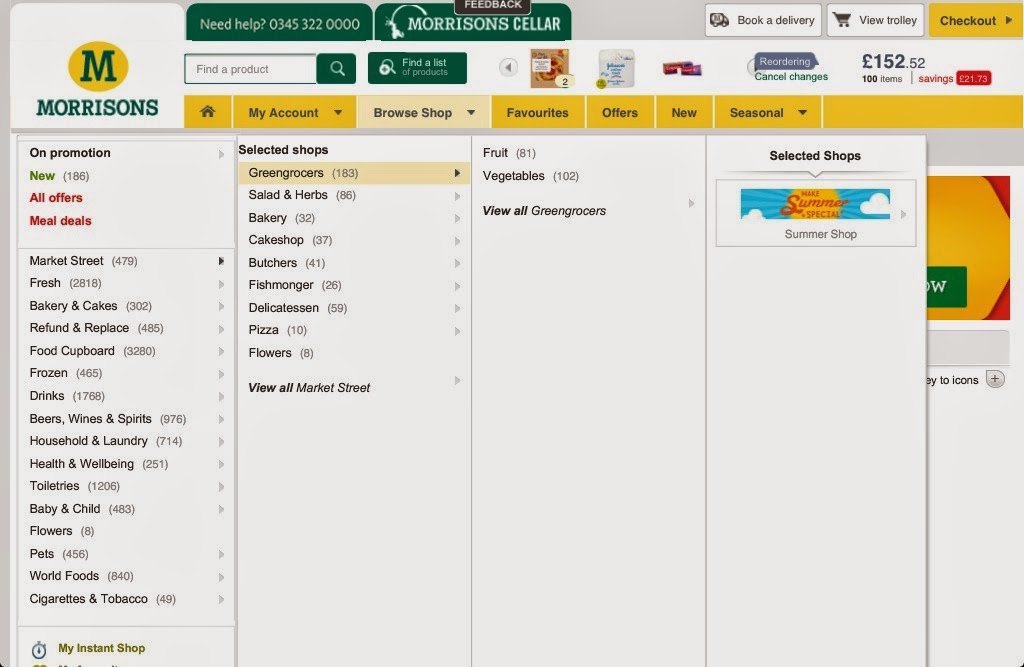
Task: Open the pizza product thumbnail in trolley
Action: coord(549,68)
